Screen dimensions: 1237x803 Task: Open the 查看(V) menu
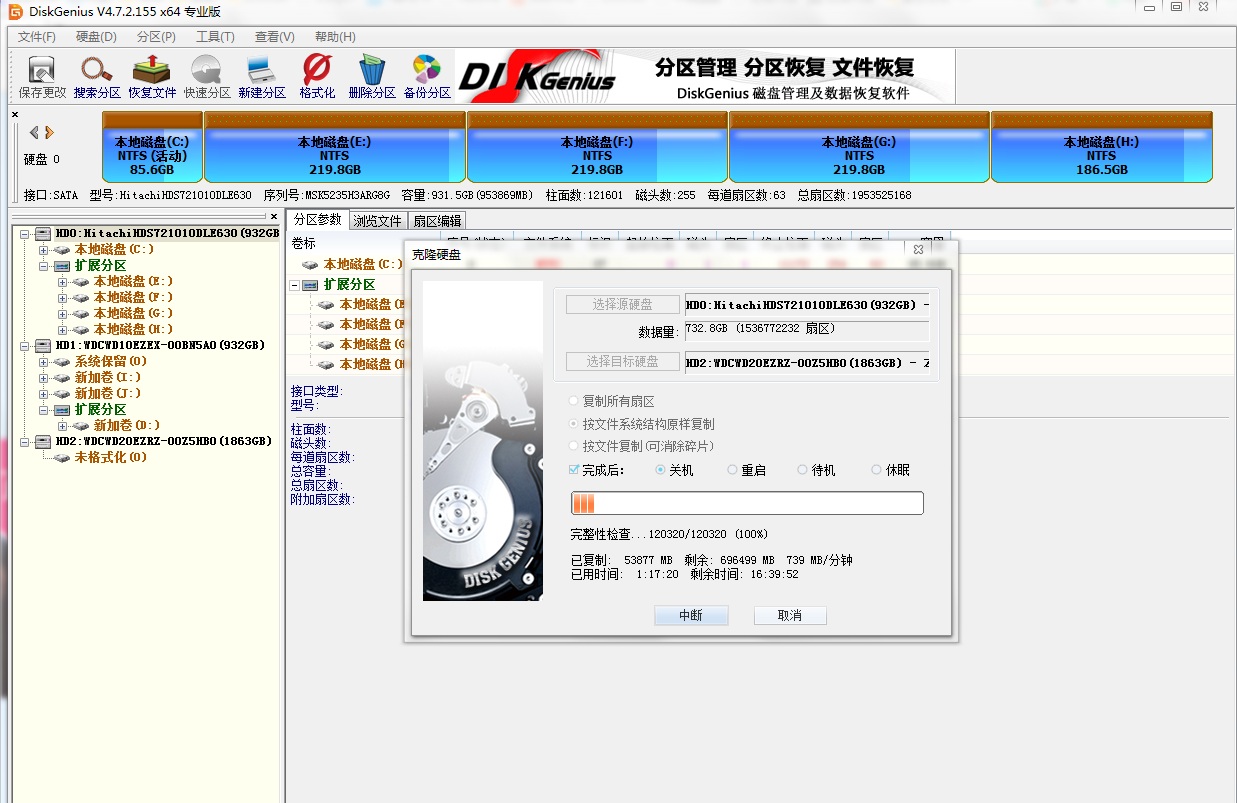[274, 37]
